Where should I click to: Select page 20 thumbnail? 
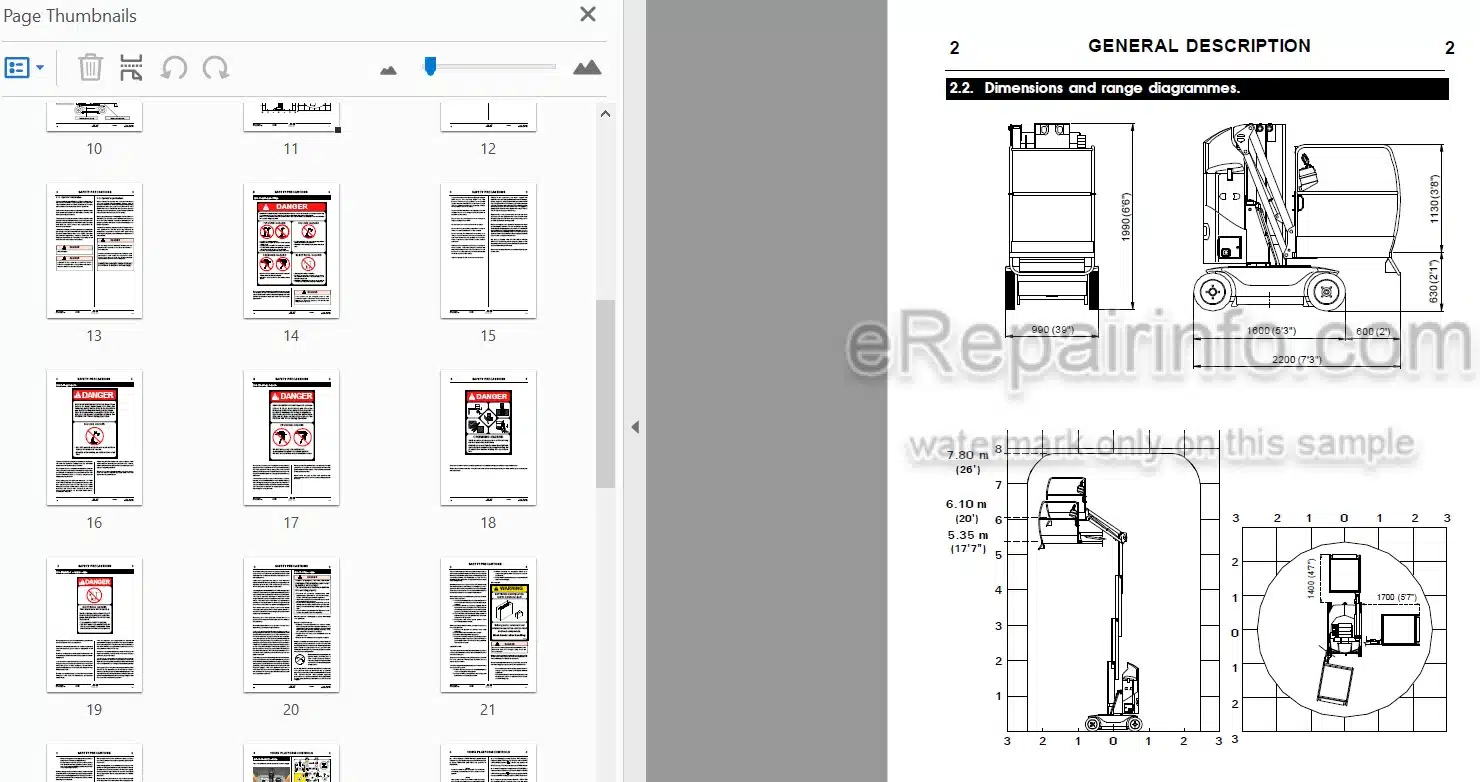click(x=291, y=624)
